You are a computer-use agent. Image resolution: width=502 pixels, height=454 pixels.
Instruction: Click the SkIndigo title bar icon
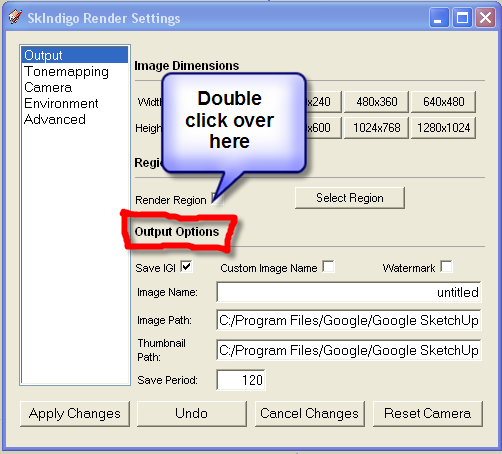pyautogui.click(x=15, y=17)
